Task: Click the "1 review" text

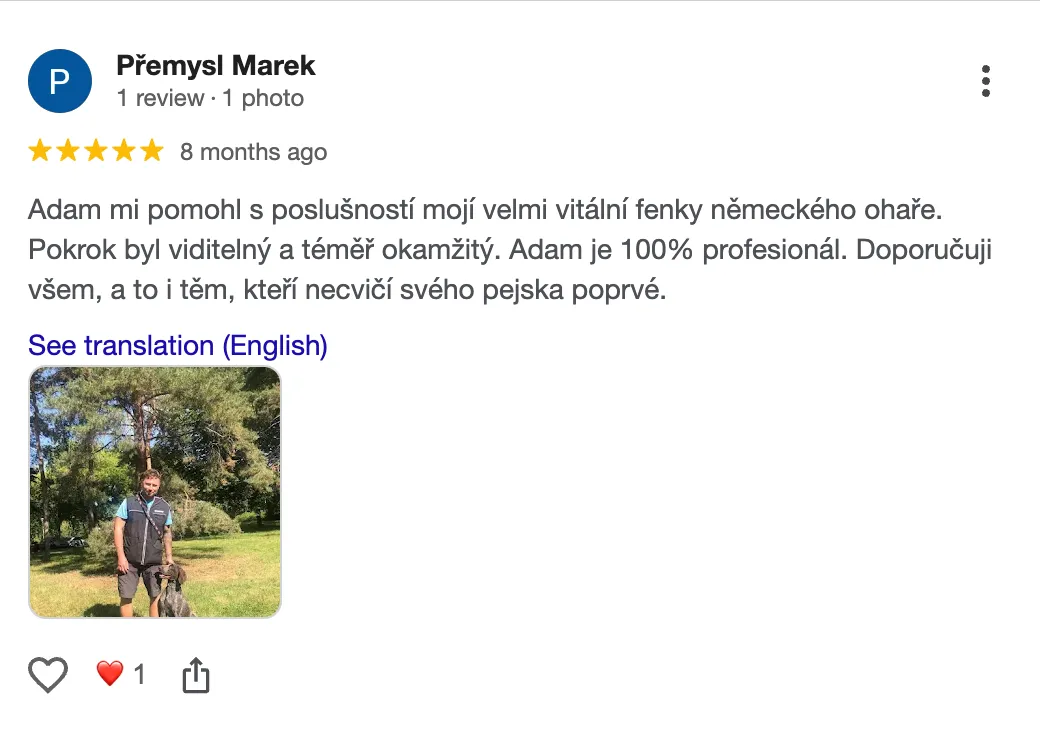Action: (160, 98)
